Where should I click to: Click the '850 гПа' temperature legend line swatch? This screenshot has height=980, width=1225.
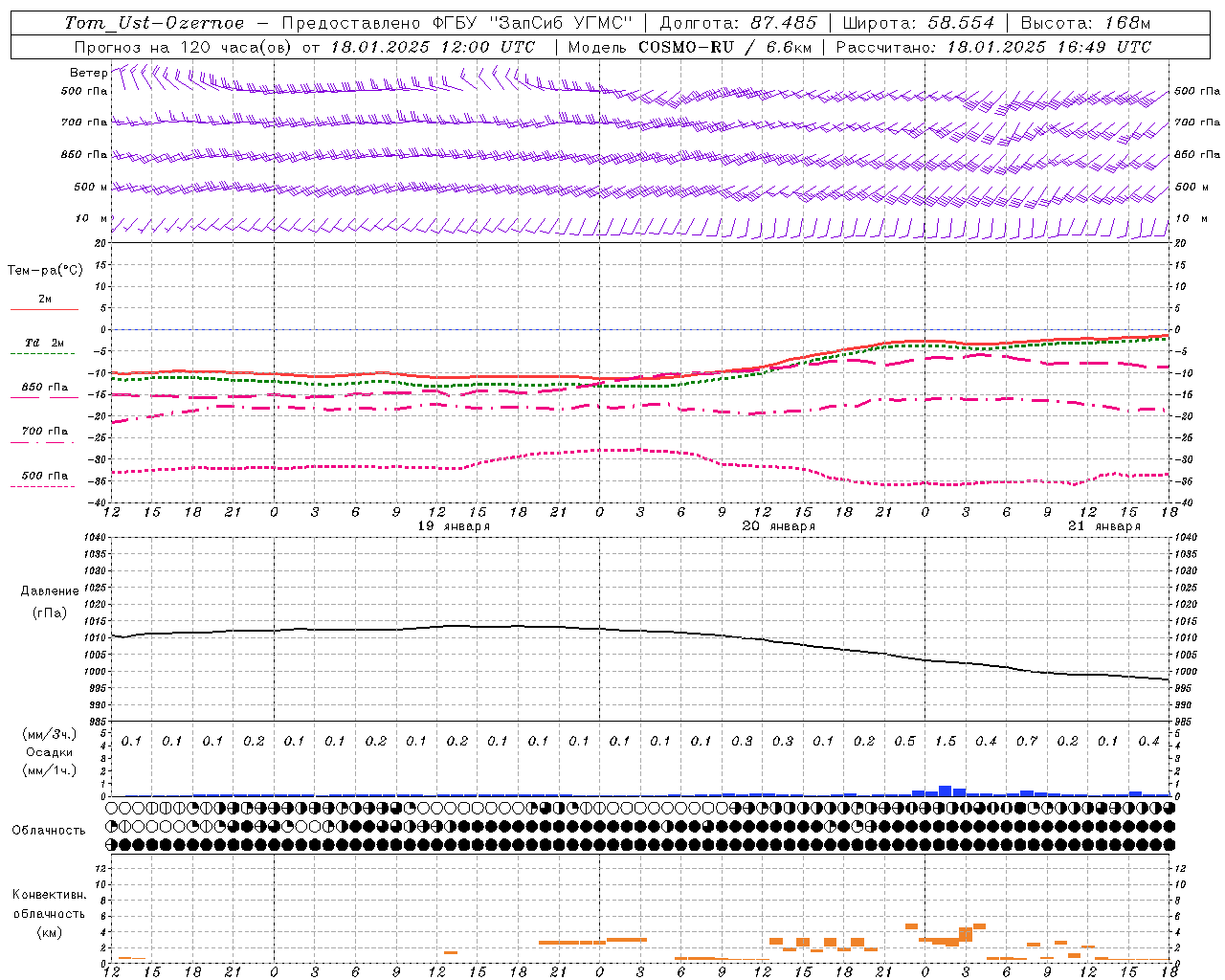point(44,396)
